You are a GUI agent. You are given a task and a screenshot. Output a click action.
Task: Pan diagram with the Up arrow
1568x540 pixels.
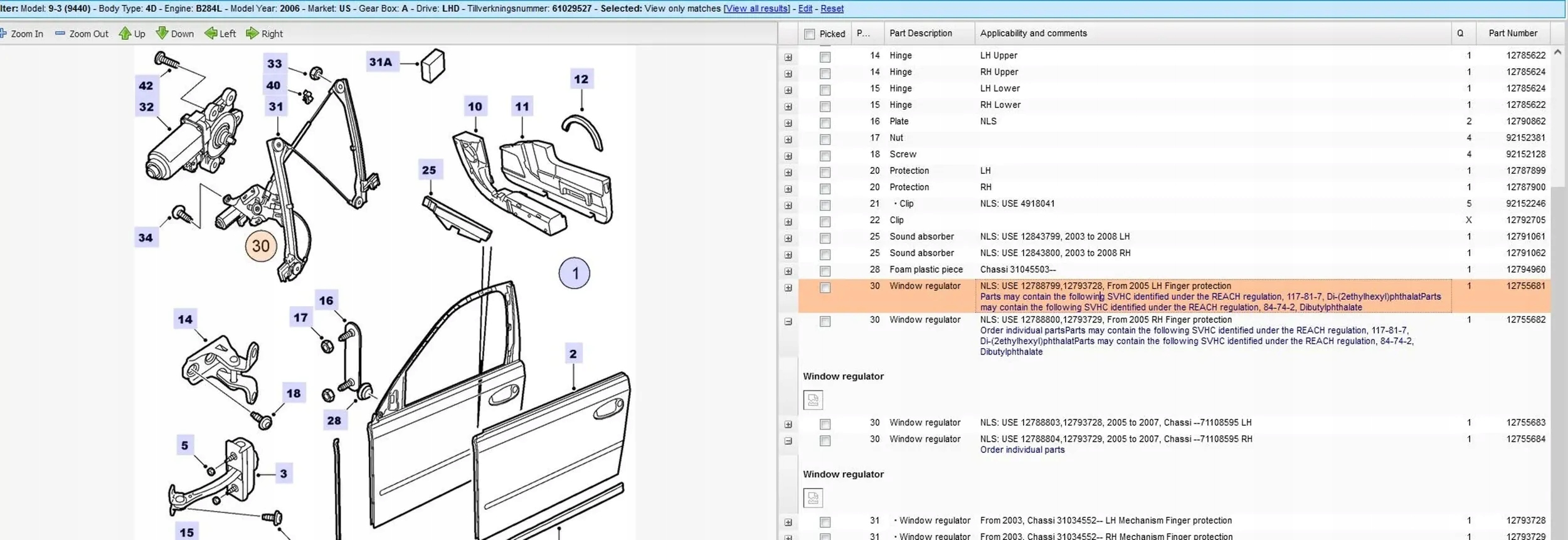pos(125,34)
